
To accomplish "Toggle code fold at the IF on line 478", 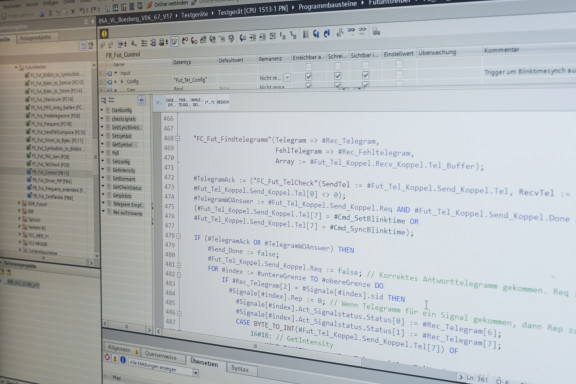I will (x=179, y=236).
